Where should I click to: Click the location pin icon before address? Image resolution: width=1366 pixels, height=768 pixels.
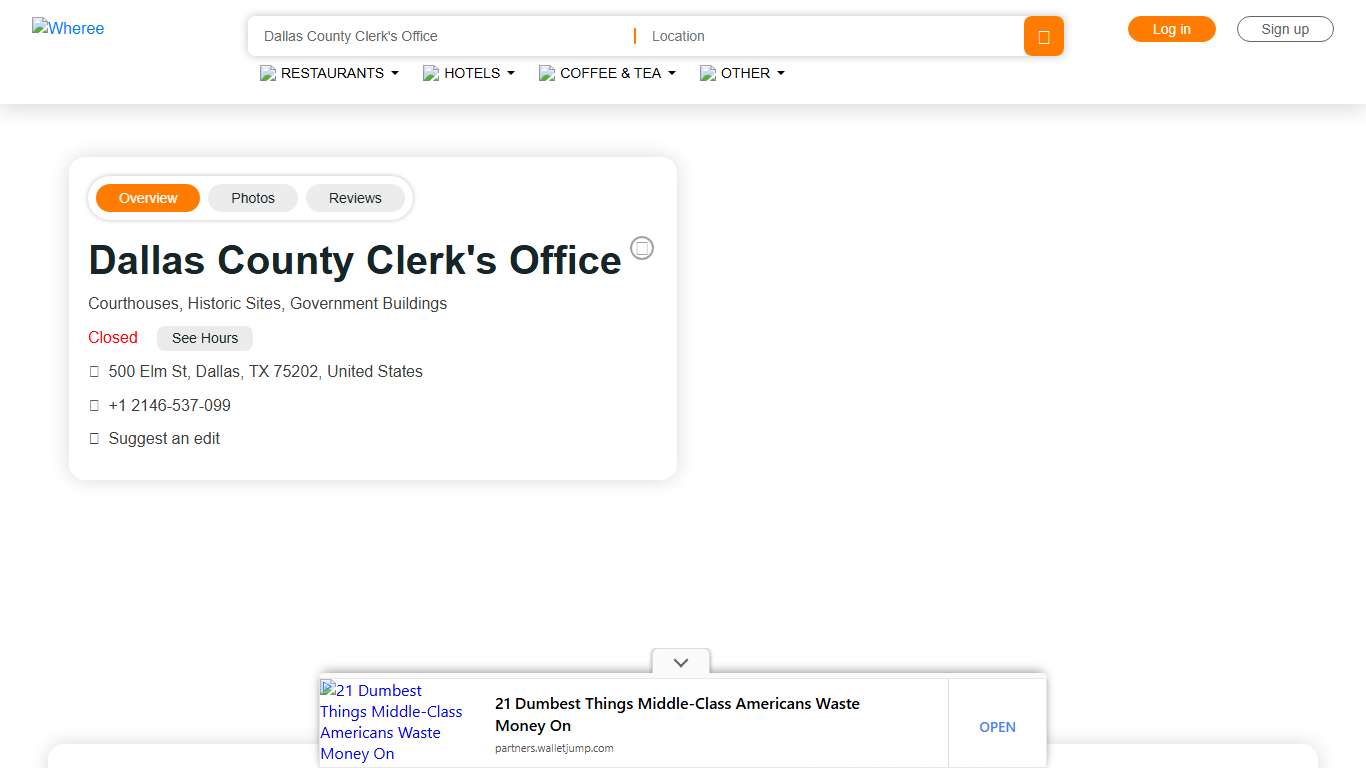coord(94,371)
